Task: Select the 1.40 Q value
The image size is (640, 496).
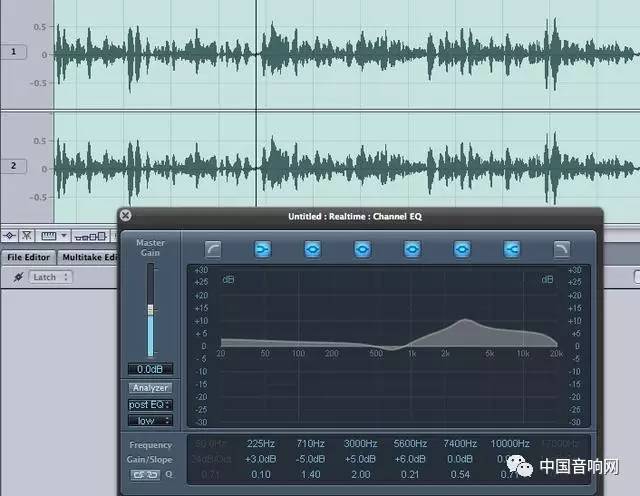Action: pyautogui.click(x=311, y=474)
